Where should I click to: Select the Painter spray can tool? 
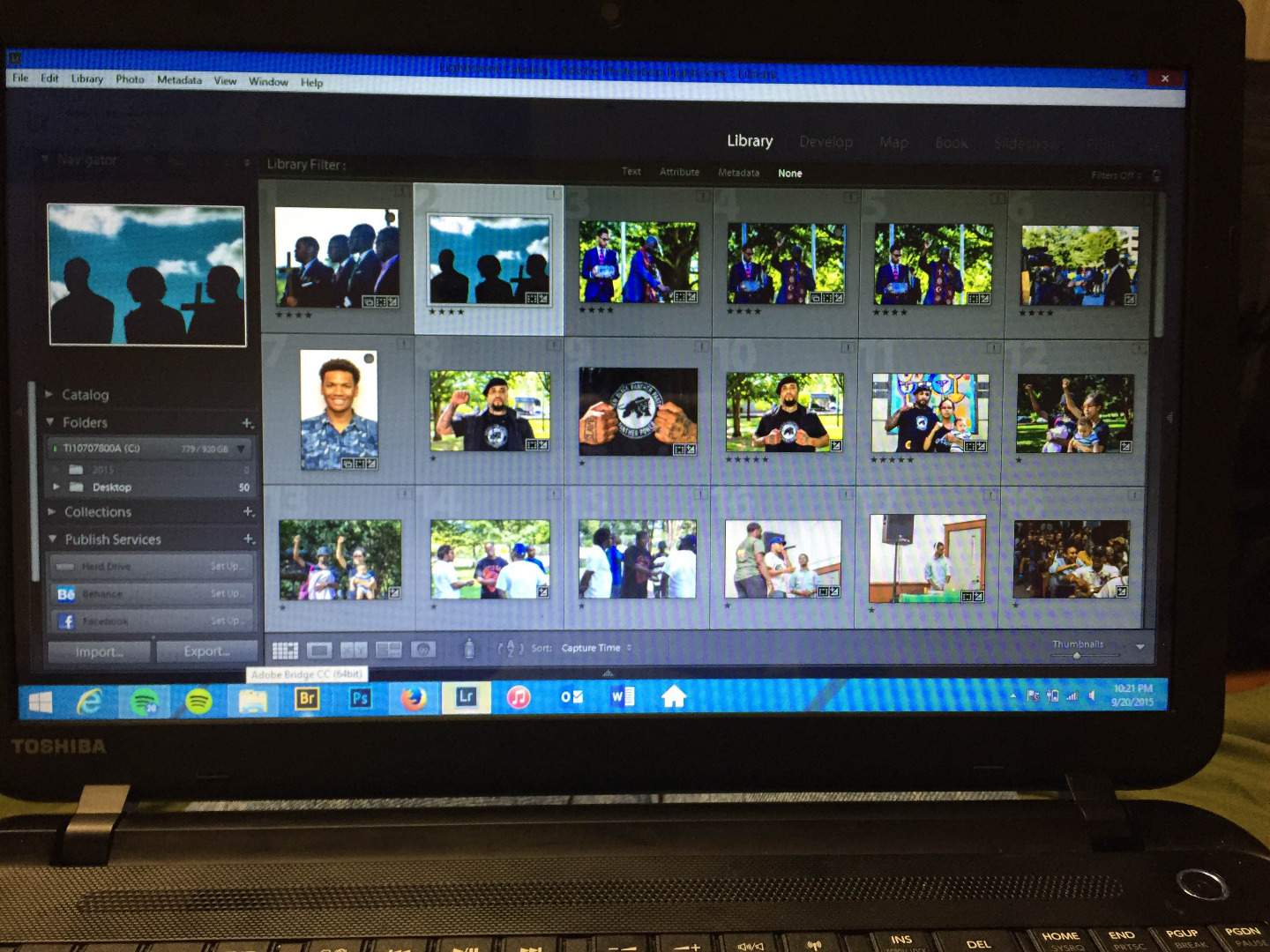pos(469,648)
